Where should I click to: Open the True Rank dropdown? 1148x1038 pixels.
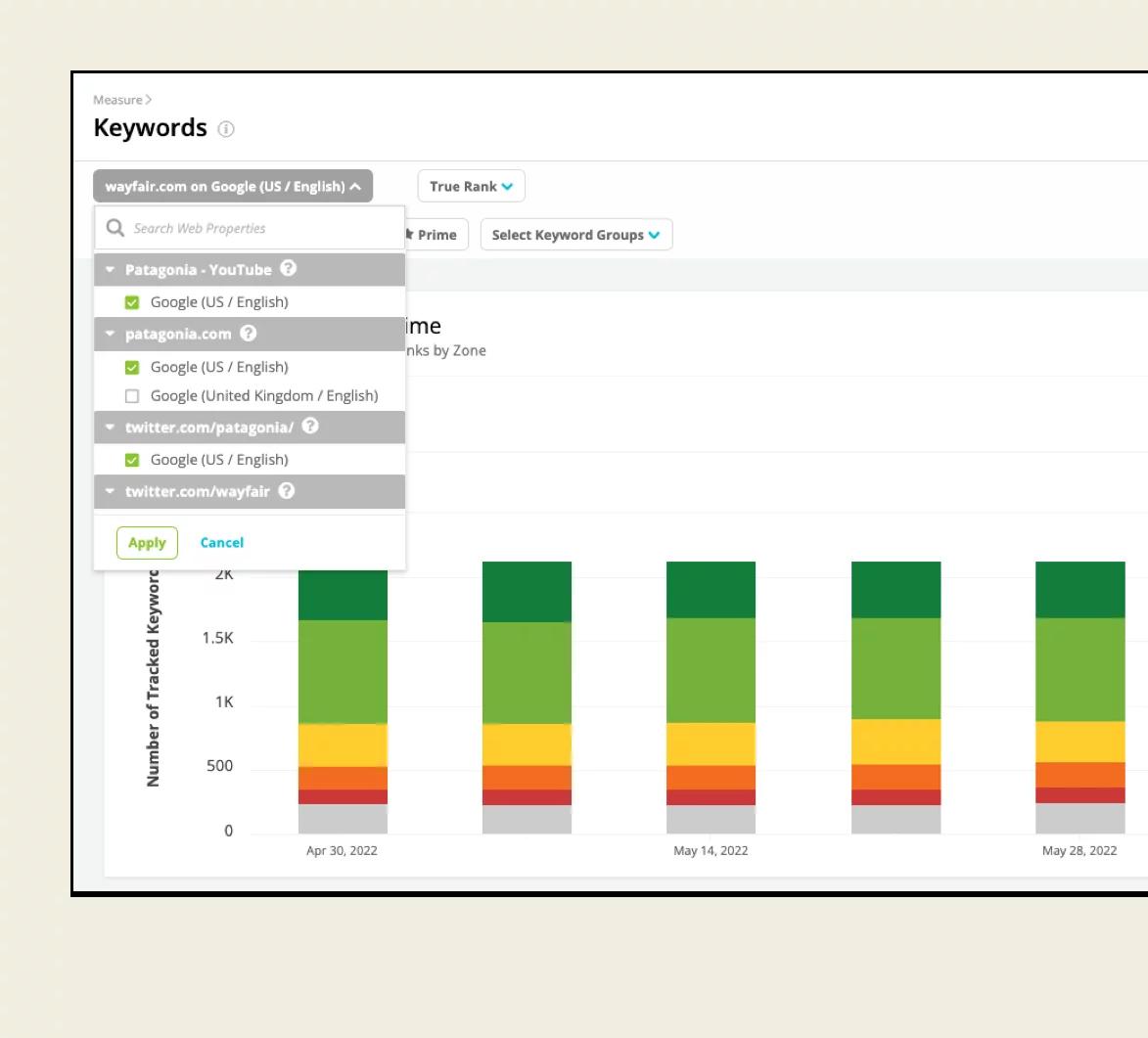[x=471, y=186]
